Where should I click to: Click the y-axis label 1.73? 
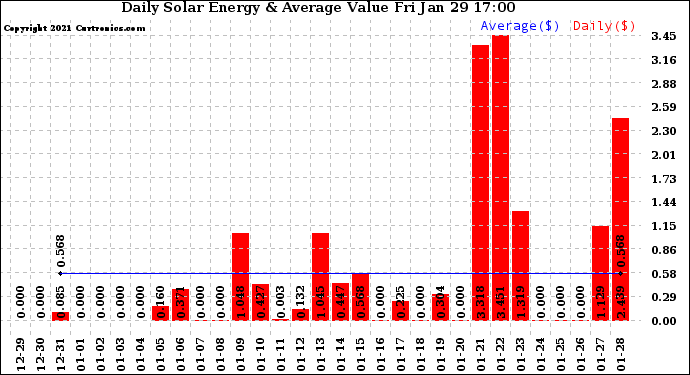(664, 179)
